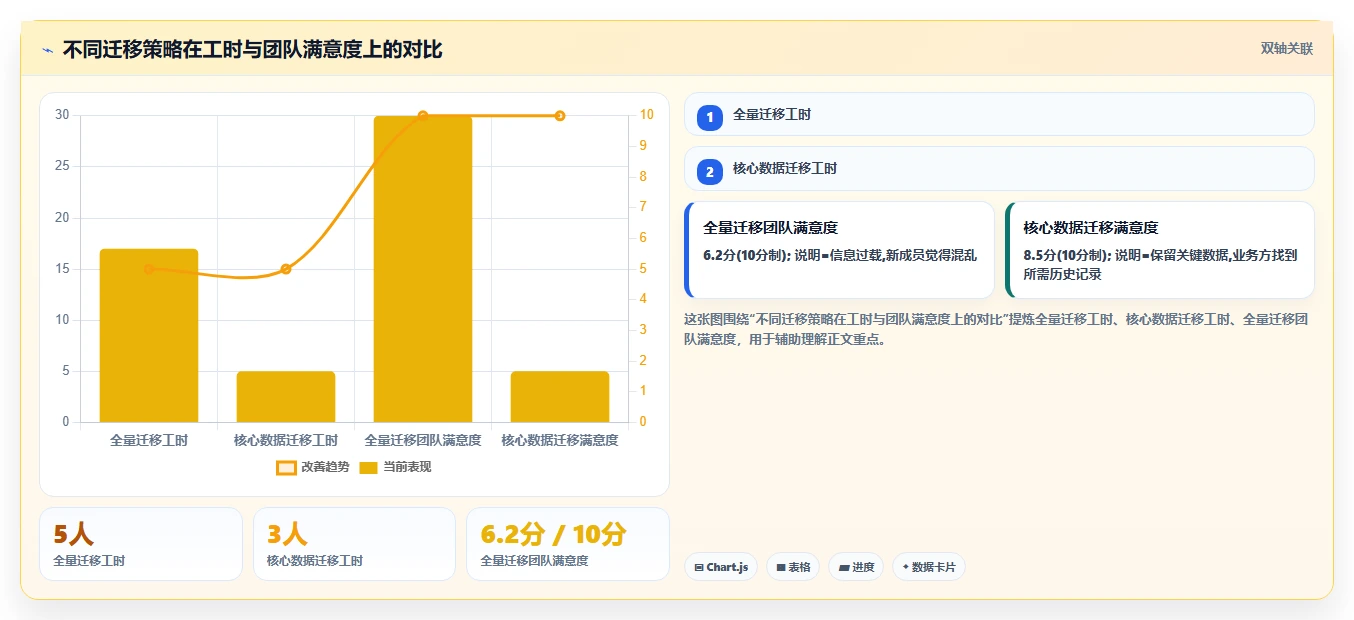Click the left axis value 30
This screenshot has width=1354, height=620.
point(62,115)
